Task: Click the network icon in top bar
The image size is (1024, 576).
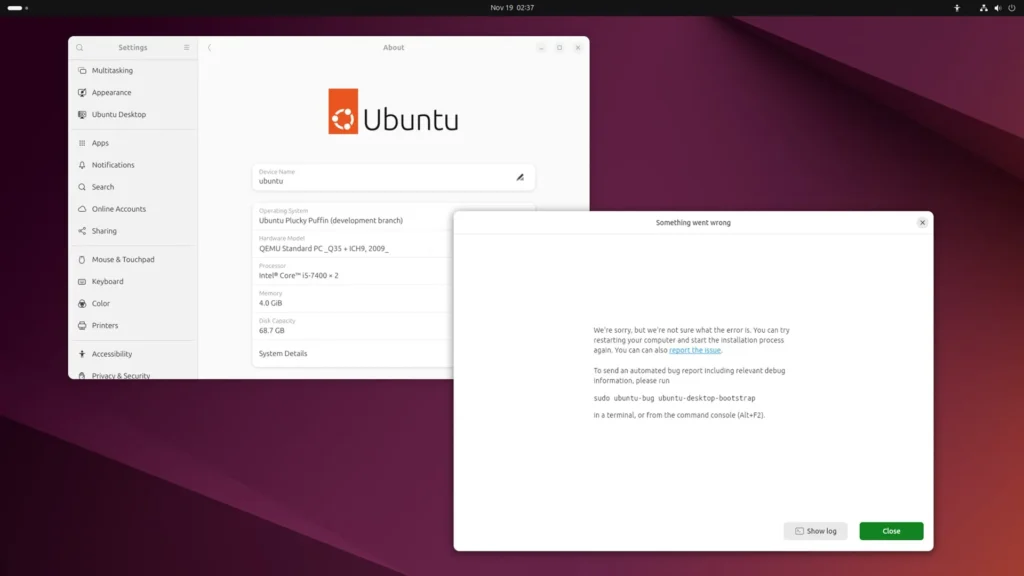Action: (984, 8)
